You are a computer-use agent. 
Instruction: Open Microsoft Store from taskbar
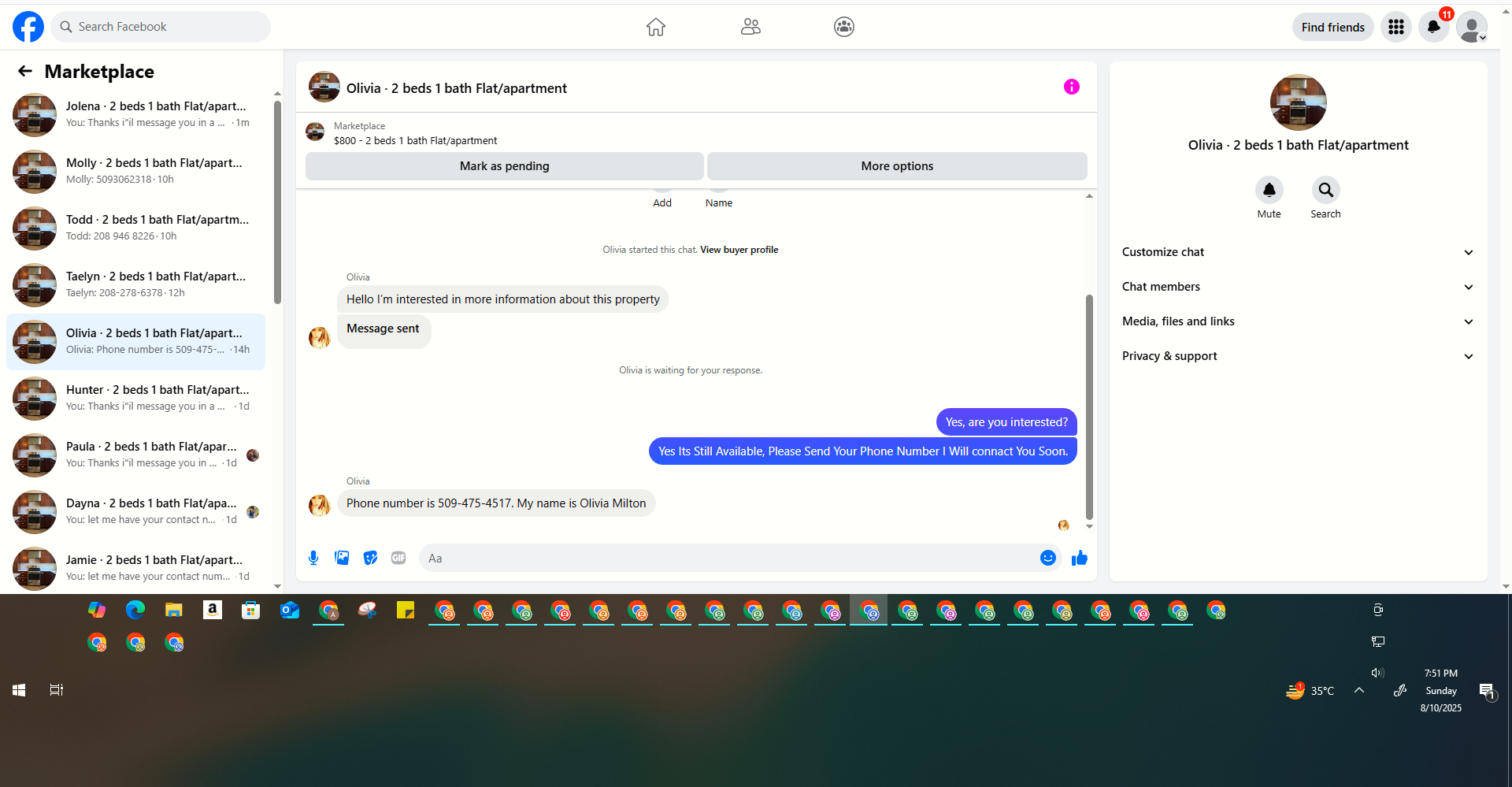(x=250, y=610)
